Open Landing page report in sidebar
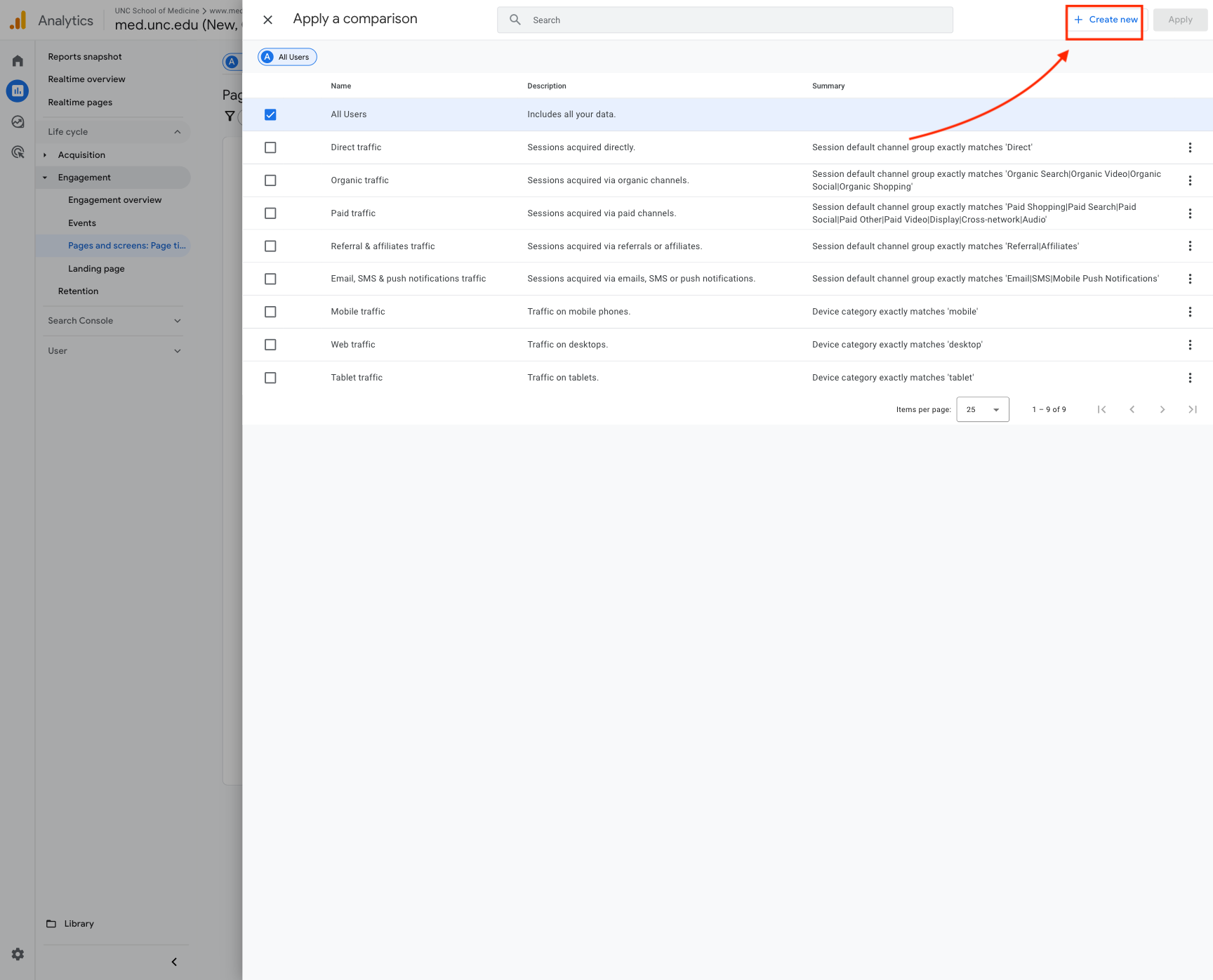Viewport: 1213px width, 980px height. click(96, 269)
